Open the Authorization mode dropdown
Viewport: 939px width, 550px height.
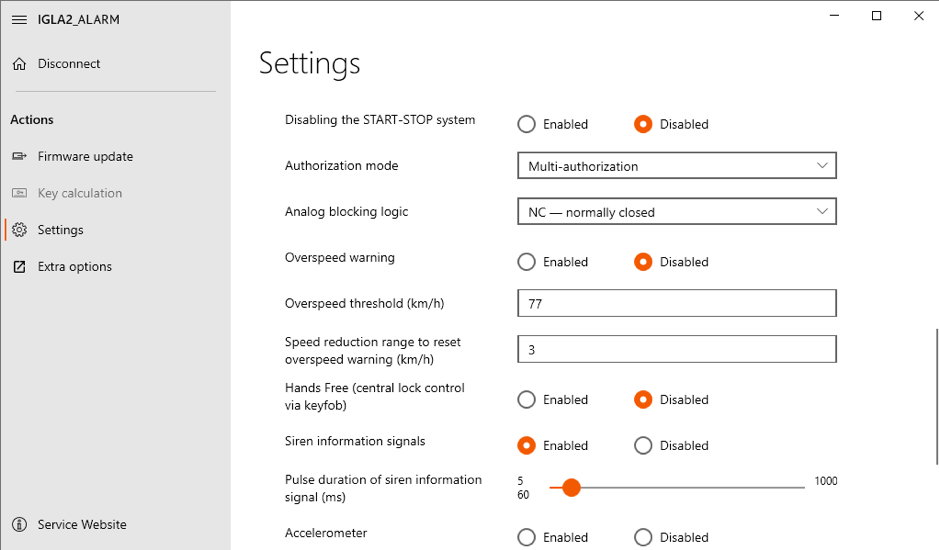coord(677,165)
